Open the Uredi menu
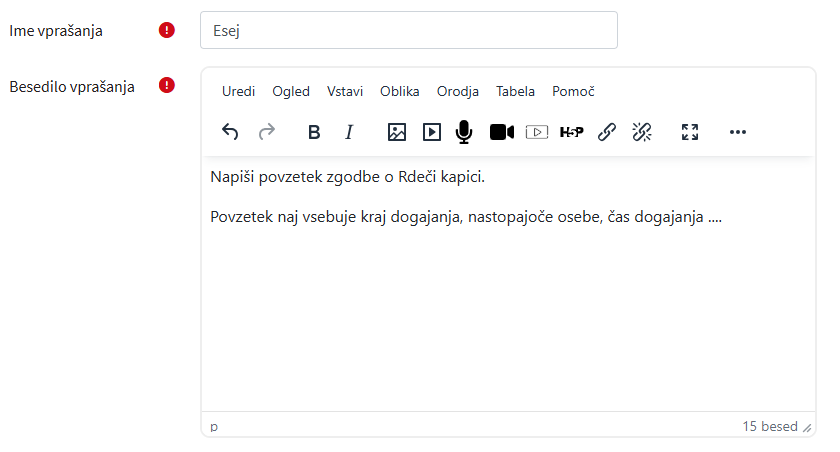This screenshot has width=840, height=452. (238, 91)
